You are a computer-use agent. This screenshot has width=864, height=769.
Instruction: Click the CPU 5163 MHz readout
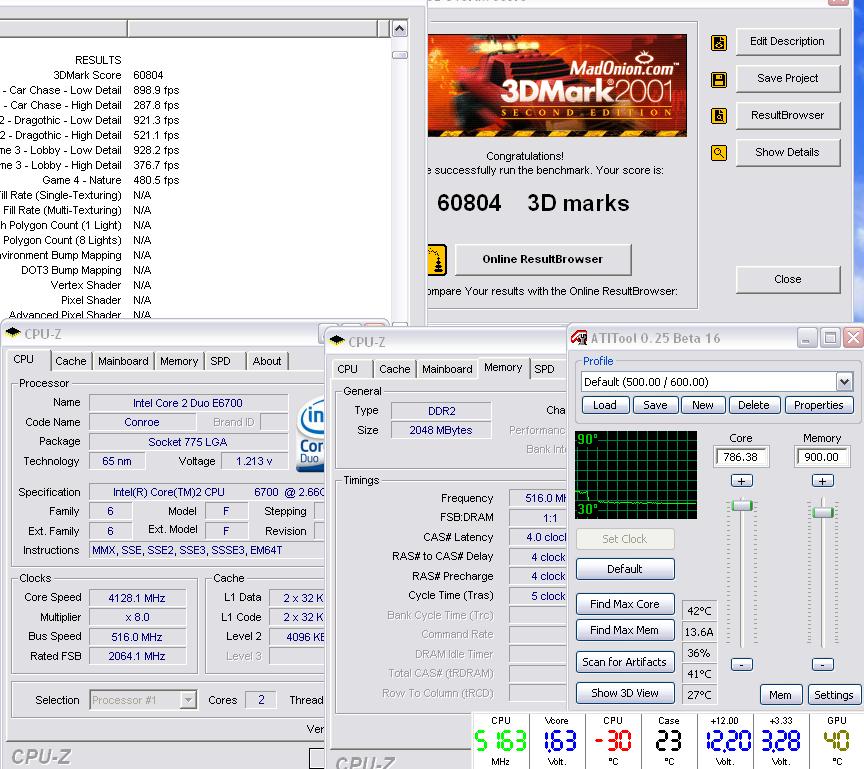[x=500, y=740]
